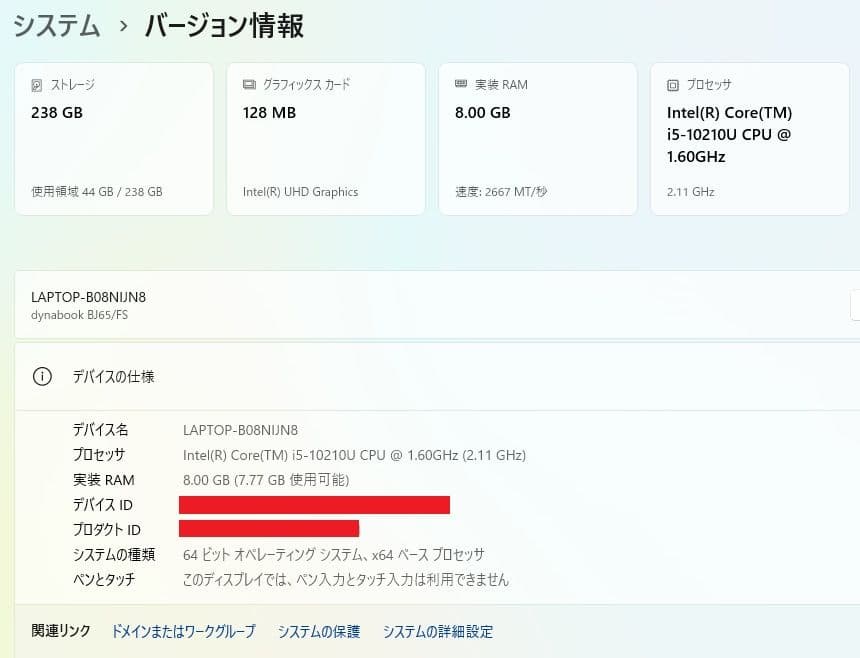Click the info circle icon beside デバイスの仕様
860x658 pixels.
tap(41, 377)
